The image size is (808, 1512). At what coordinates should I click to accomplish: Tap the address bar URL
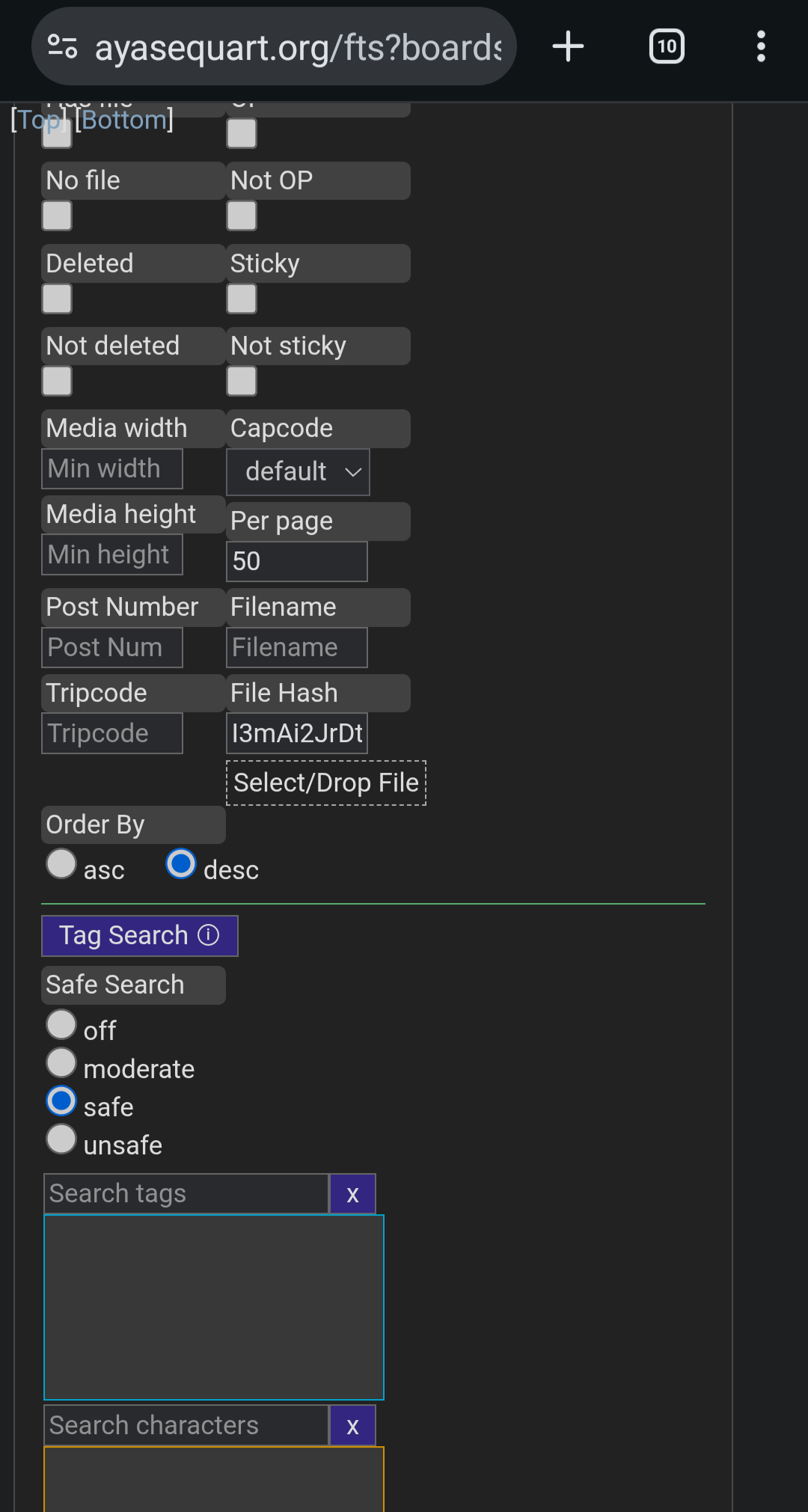298,47
